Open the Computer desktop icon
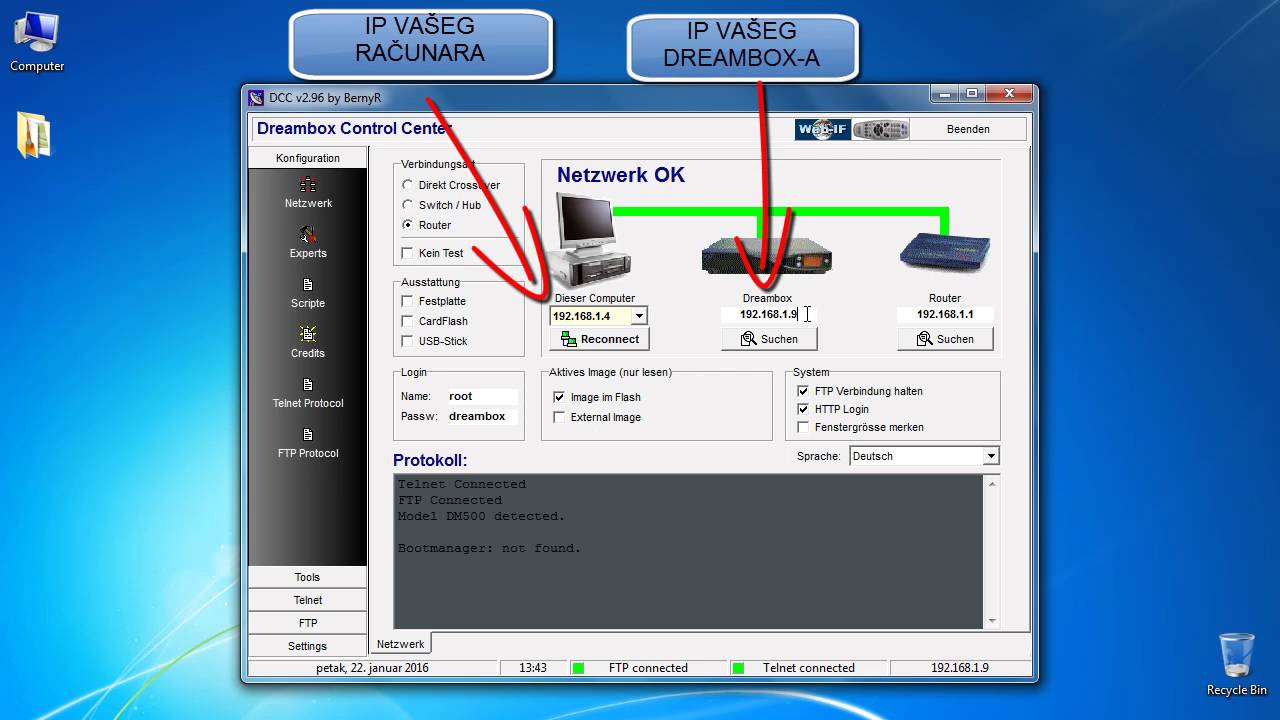 37,42
